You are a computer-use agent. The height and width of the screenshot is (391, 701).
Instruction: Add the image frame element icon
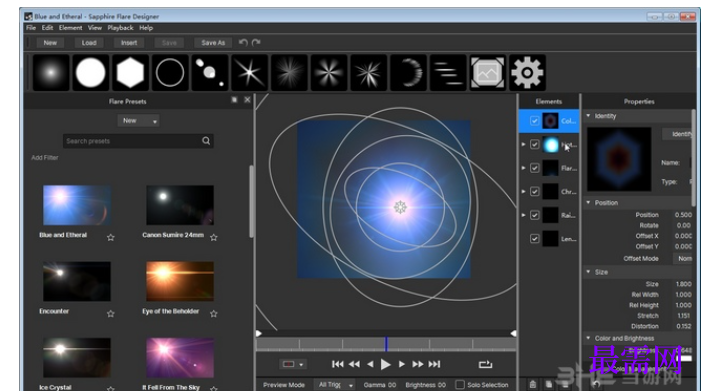pyautogui.click(x=488, y=72)
